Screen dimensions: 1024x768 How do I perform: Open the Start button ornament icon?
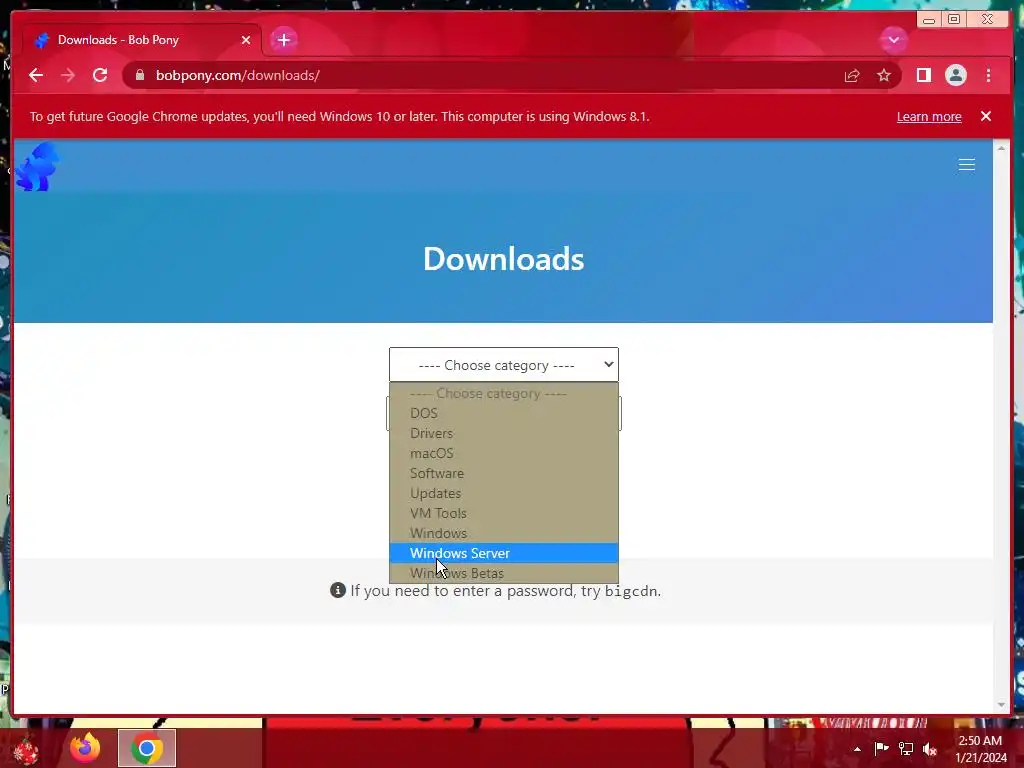[x=25, y=750]
